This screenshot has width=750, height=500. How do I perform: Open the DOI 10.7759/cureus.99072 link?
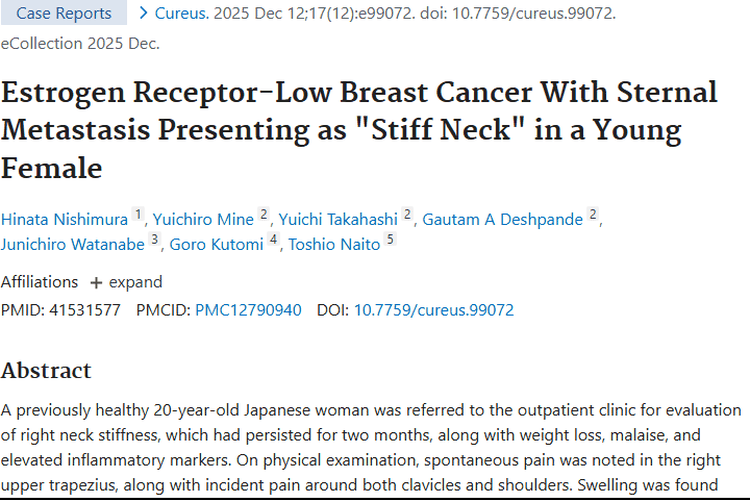pyautogui.click(x=433, y=310)
